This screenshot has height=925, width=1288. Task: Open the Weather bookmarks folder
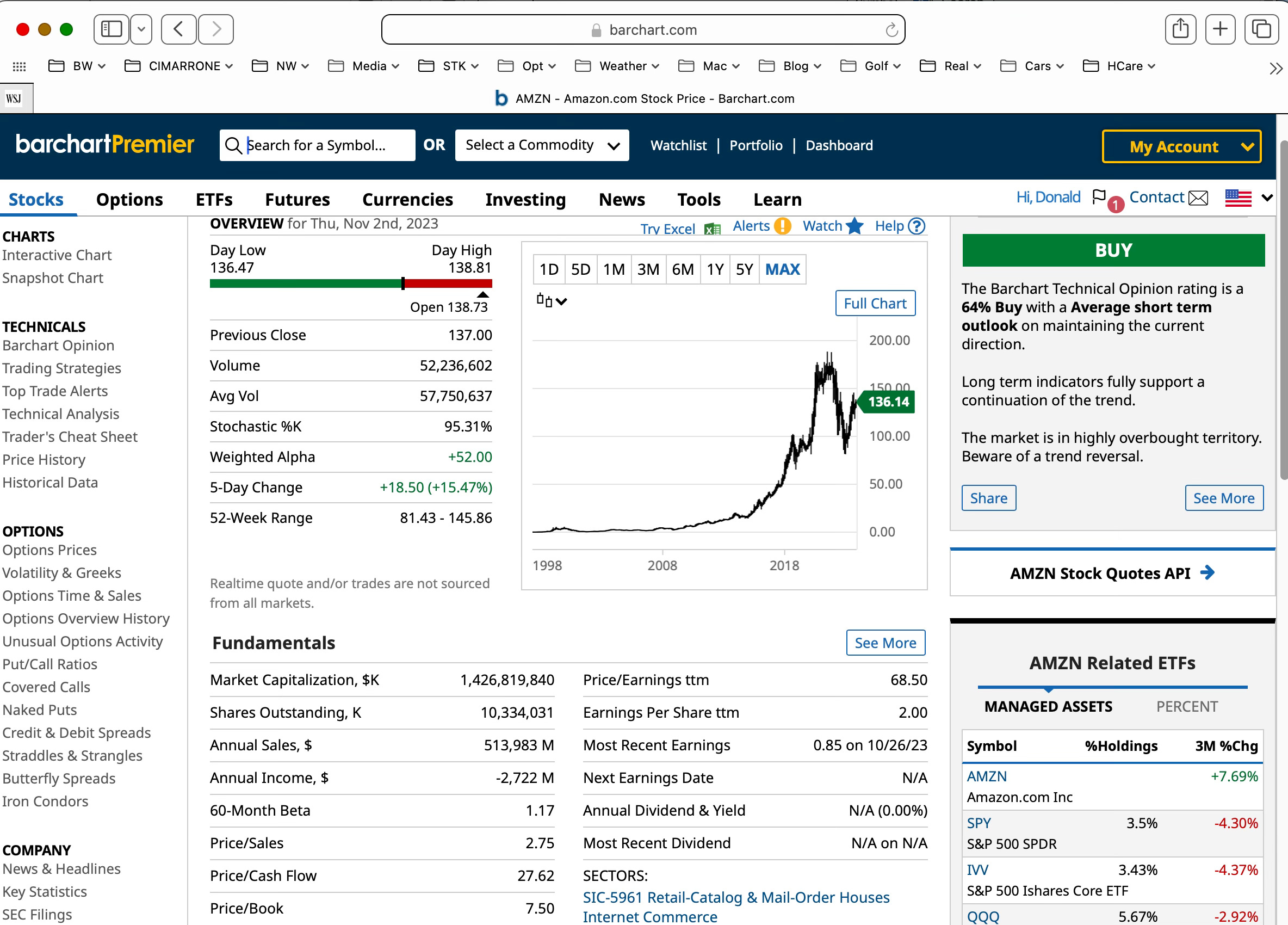click(617, 66)
